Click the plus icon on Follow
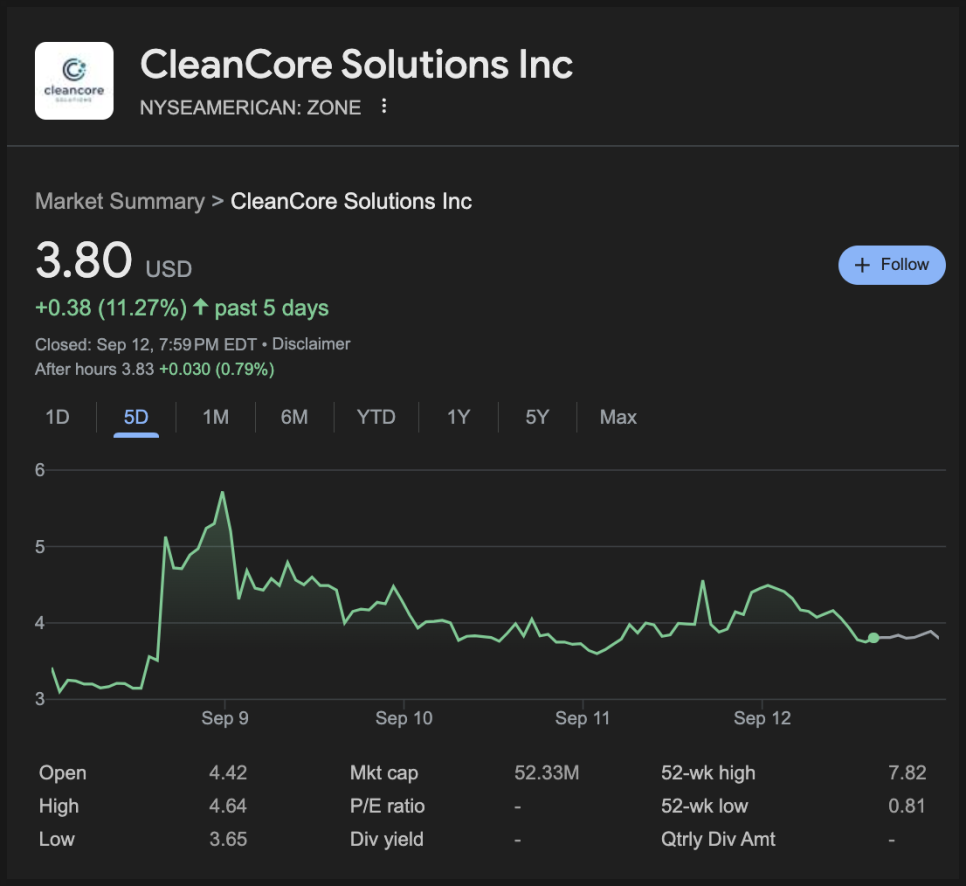Image resolution: width=966 pixels, height=886 pixels. click(x=862, y=265)
